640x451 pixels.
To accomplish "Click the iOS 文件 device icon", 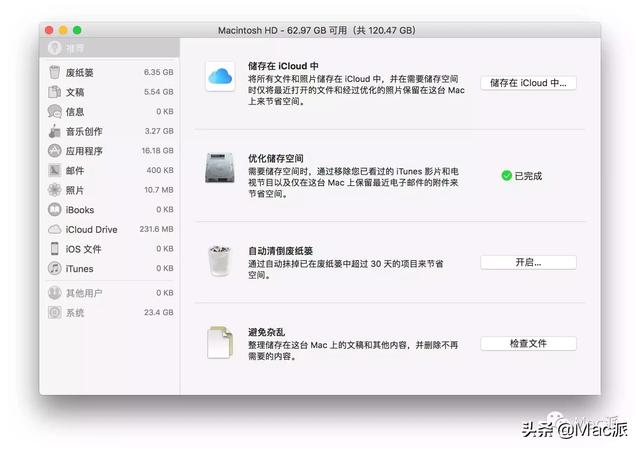I will pos(54,249).
